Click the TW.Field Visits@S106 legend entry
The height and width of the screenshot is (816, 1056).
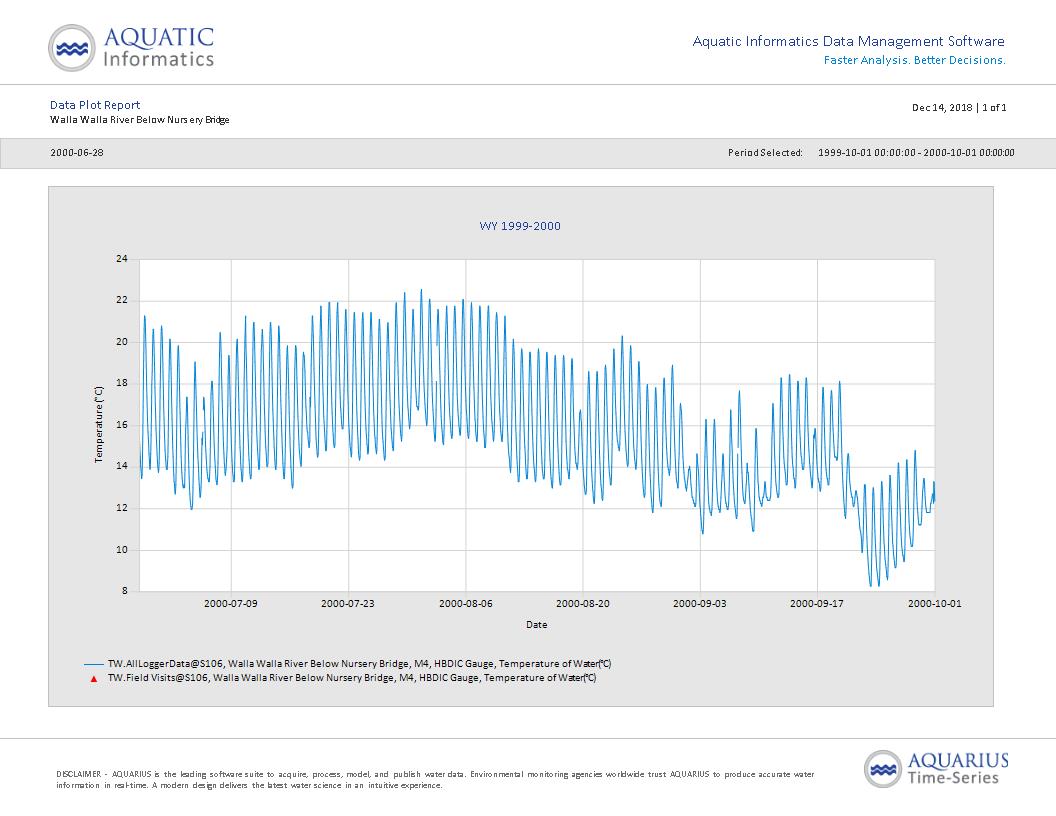click(352, 678)
